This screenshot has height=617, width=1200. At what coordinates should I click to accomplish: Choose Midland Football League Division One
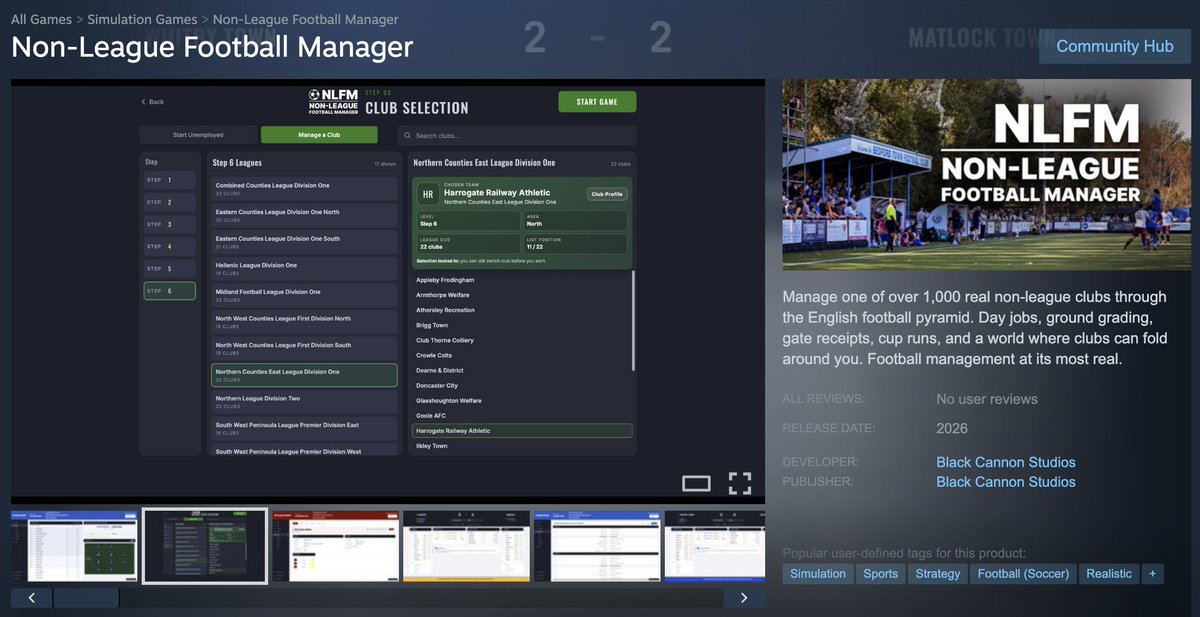(304, 295)
